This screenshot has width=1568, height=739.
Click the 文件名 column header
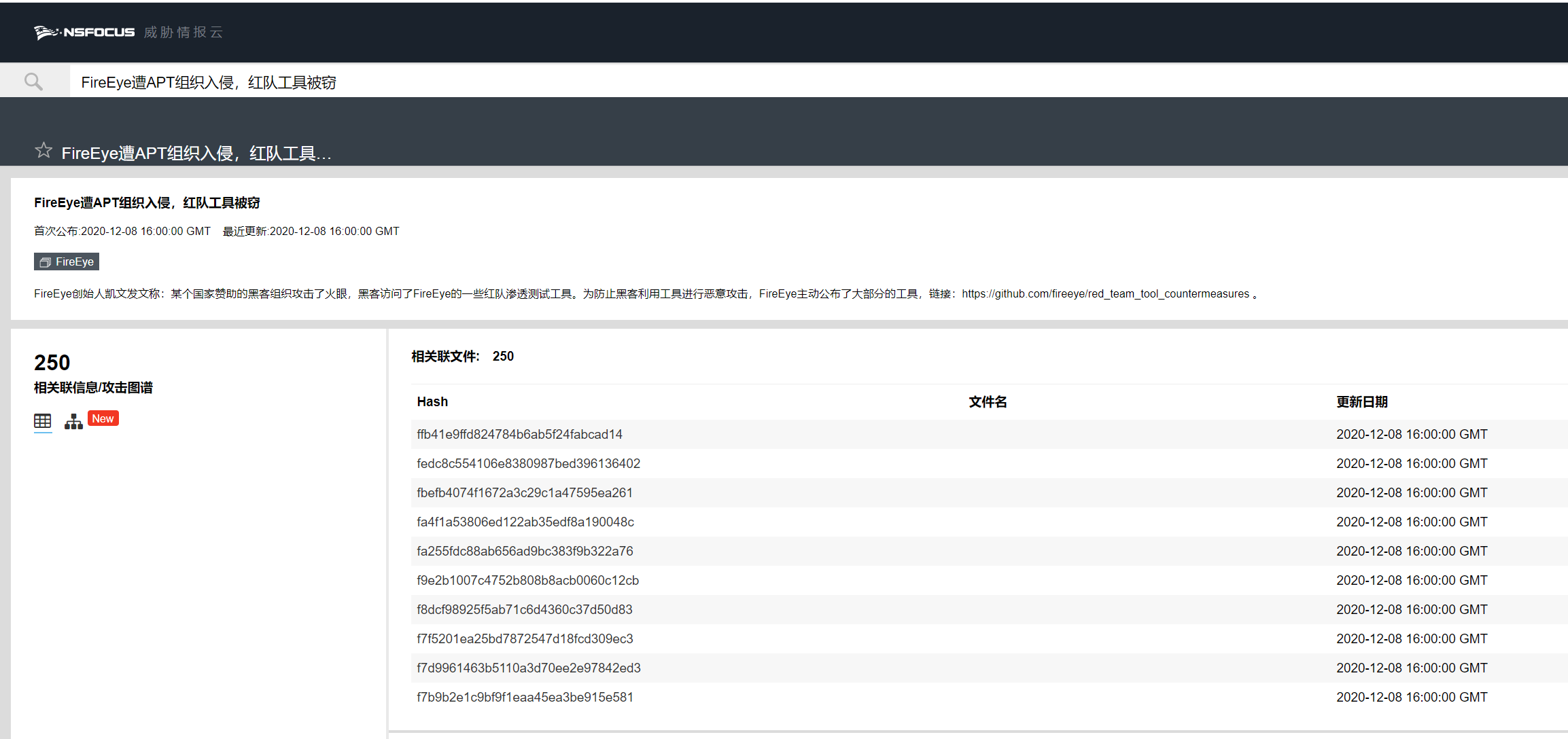point(987,401)
